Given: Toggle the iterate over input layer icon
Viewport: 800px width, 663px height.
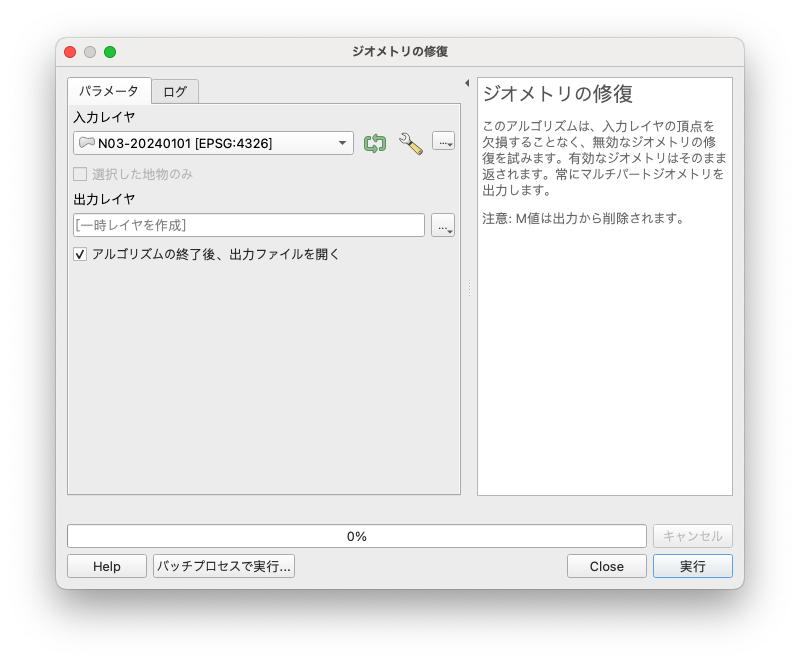Looking at the screenshot, I should (374, 144).
